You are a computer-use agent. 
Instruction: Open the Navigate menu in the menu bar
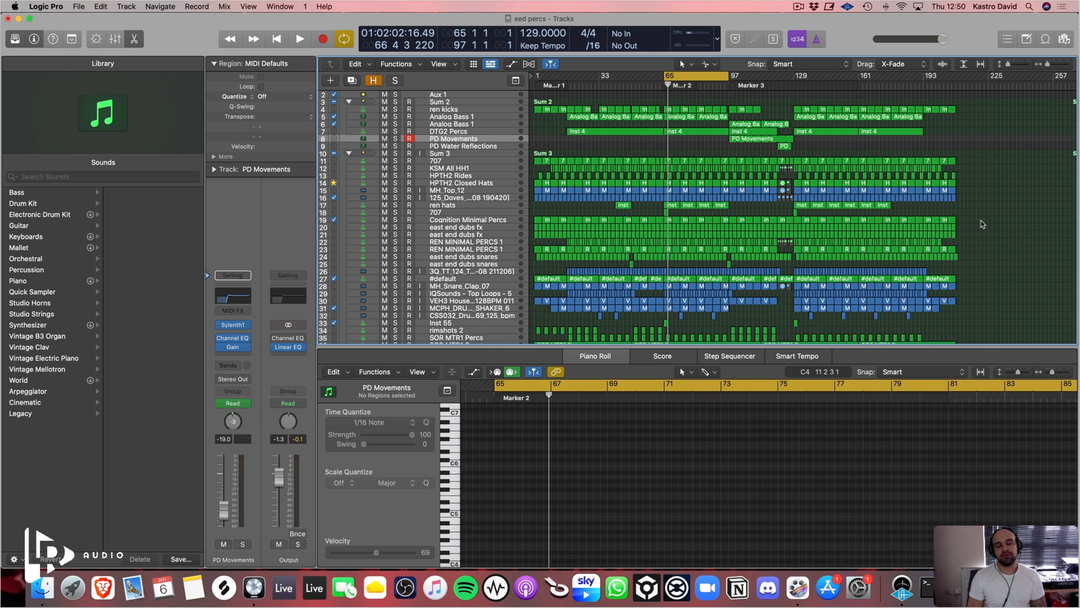160,6
